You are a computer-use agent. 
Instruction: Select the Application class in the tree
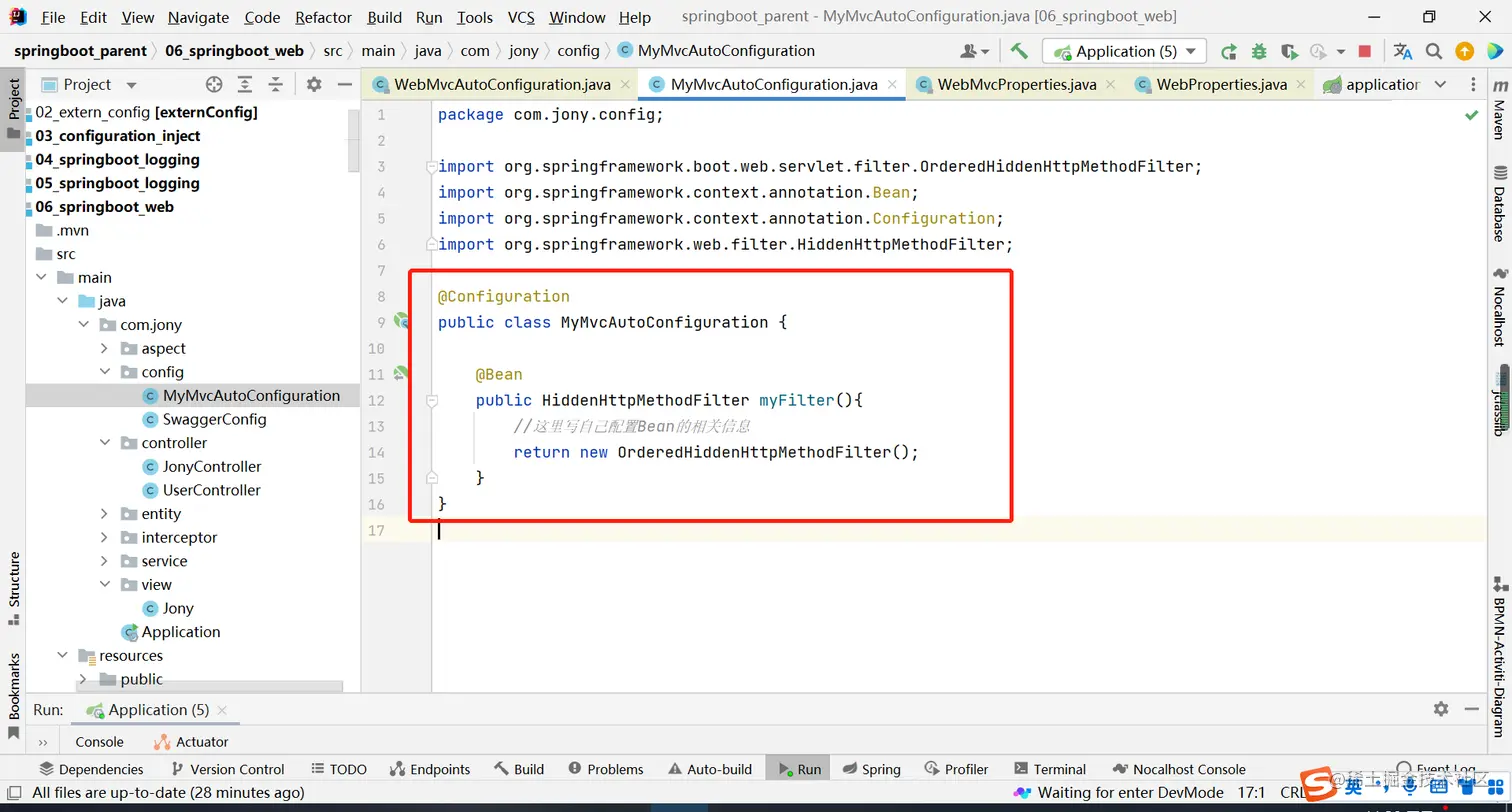pos(180,632)
